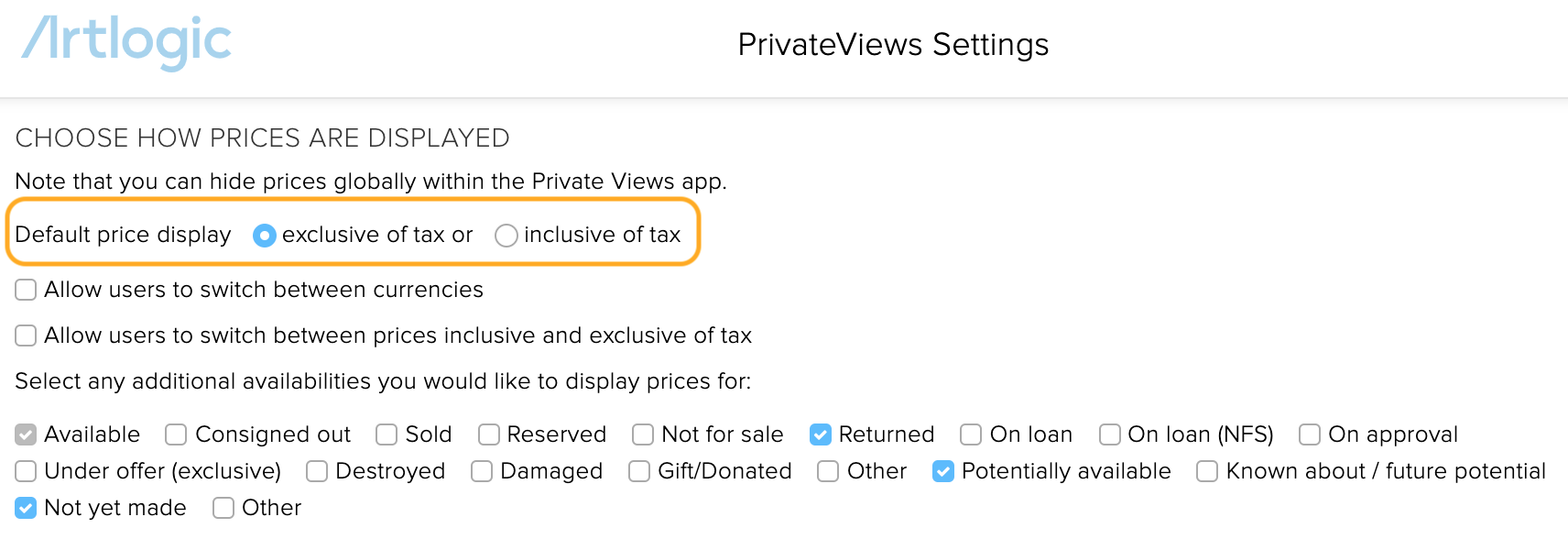Tick the Sold availability checkbox

click(x=387, y=434)
